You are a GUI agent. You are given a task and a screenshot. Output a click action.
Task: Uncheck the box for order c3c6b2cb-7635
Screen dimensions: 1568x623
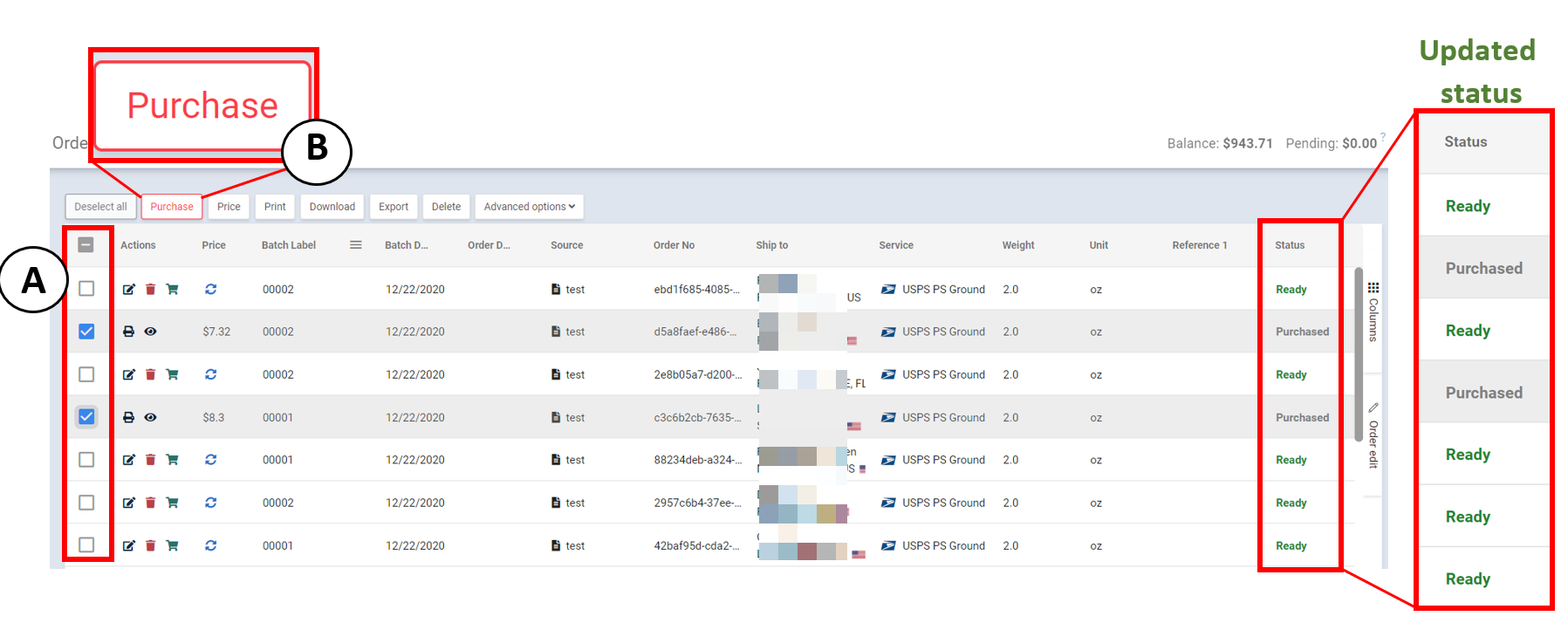[86, 417]
